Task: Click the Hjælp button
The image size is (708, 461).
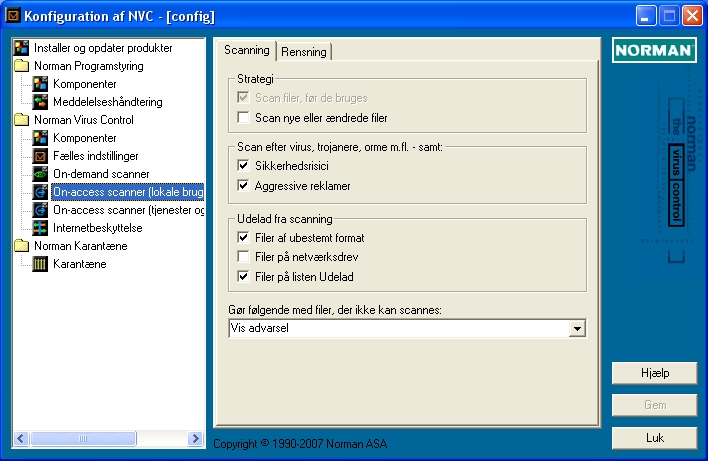Action: (655, 373)
